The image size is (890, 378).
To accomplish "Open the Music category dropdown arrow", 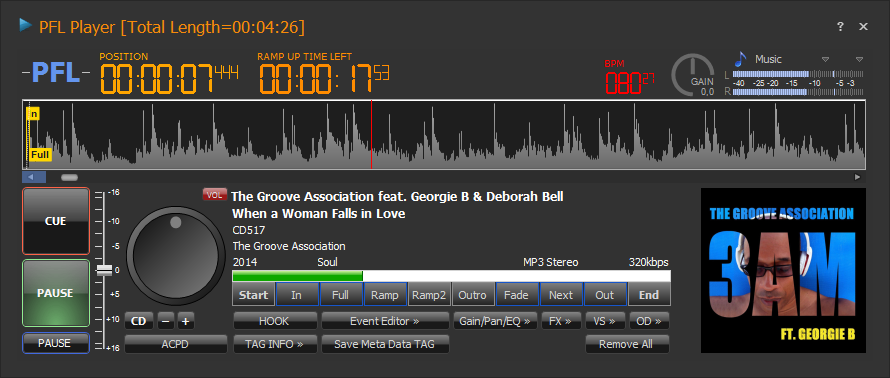I will (826, 59).
